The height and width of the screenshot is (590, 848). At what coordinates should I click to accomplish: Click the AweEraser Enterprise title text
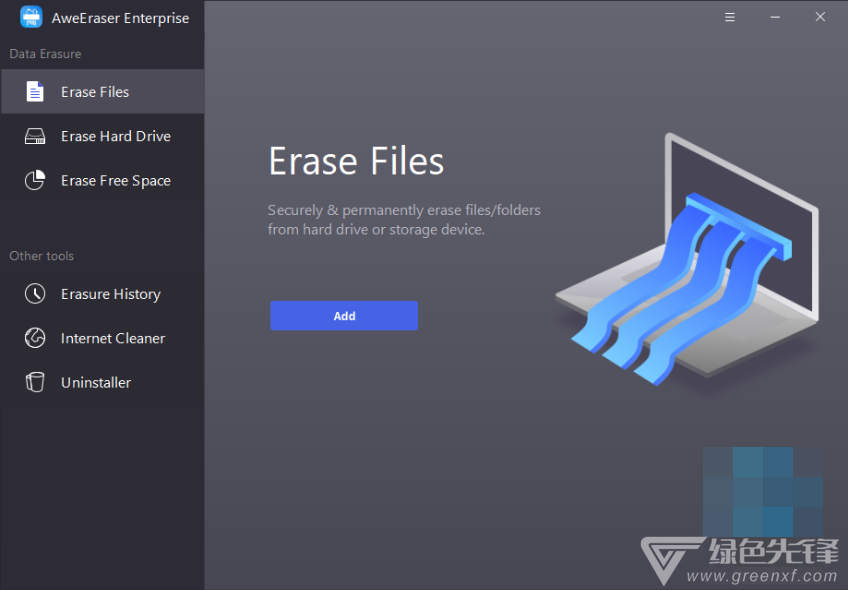120,18
